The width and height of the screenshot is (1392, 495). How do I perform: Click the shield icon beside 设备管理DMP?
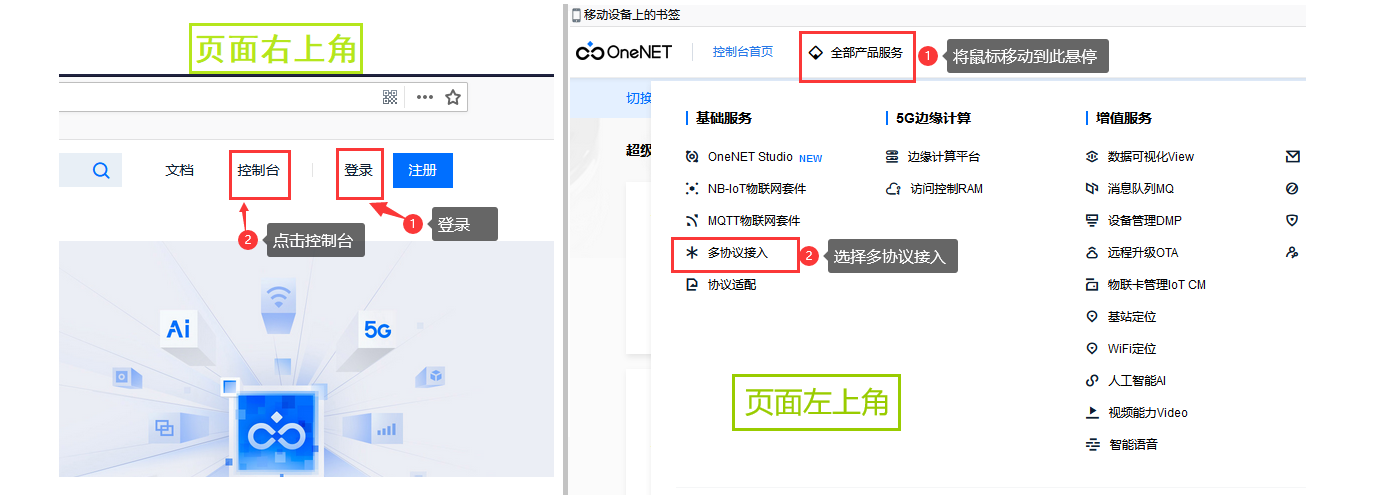(x=1292, y=220)
